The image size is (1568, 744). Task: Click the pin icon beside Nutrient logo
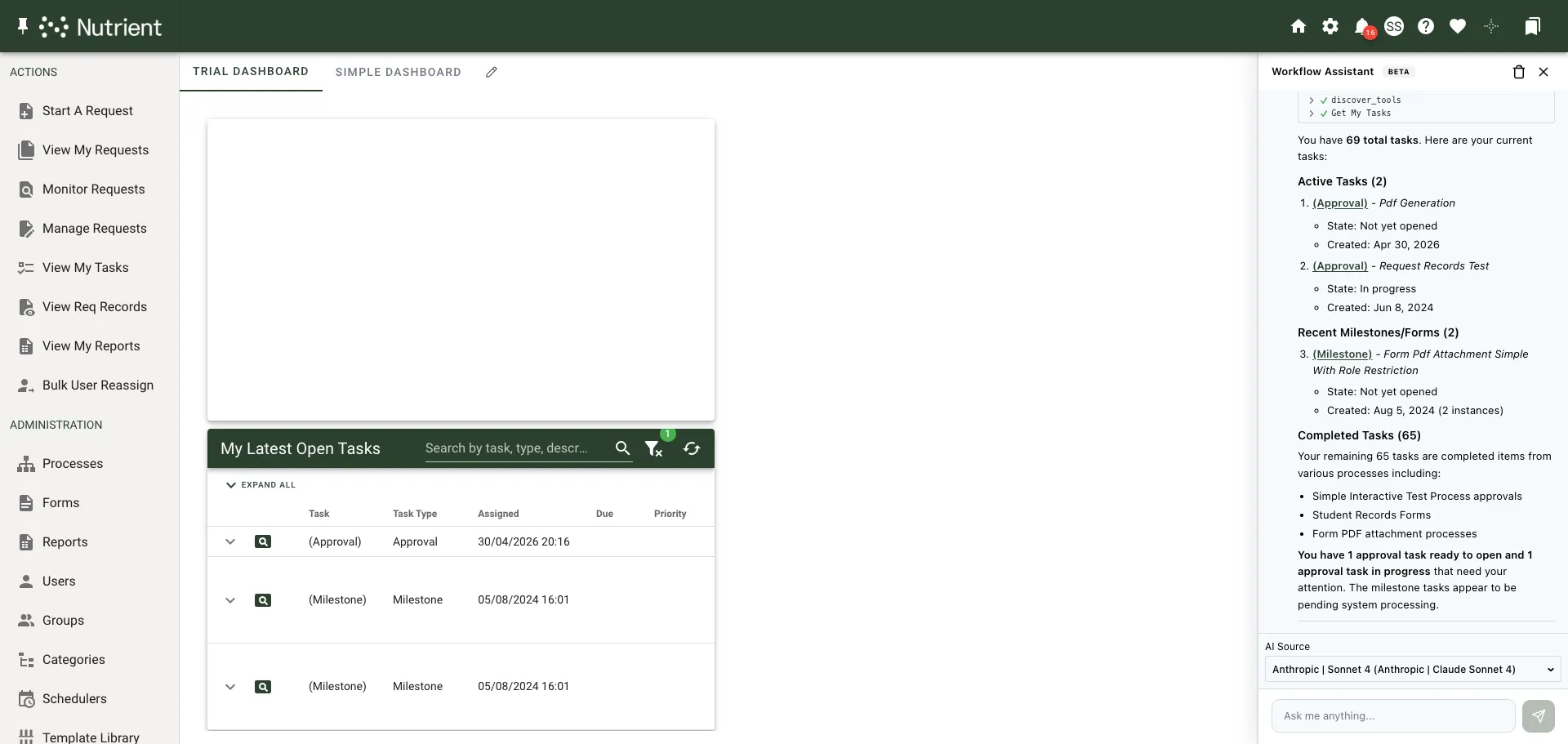point(23,26)
